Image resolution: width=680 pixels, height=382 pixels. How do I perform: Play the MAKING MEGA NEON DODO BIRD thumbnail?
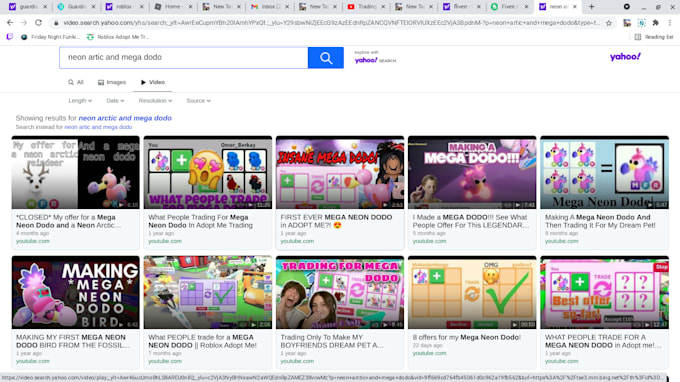pos(75,292)
